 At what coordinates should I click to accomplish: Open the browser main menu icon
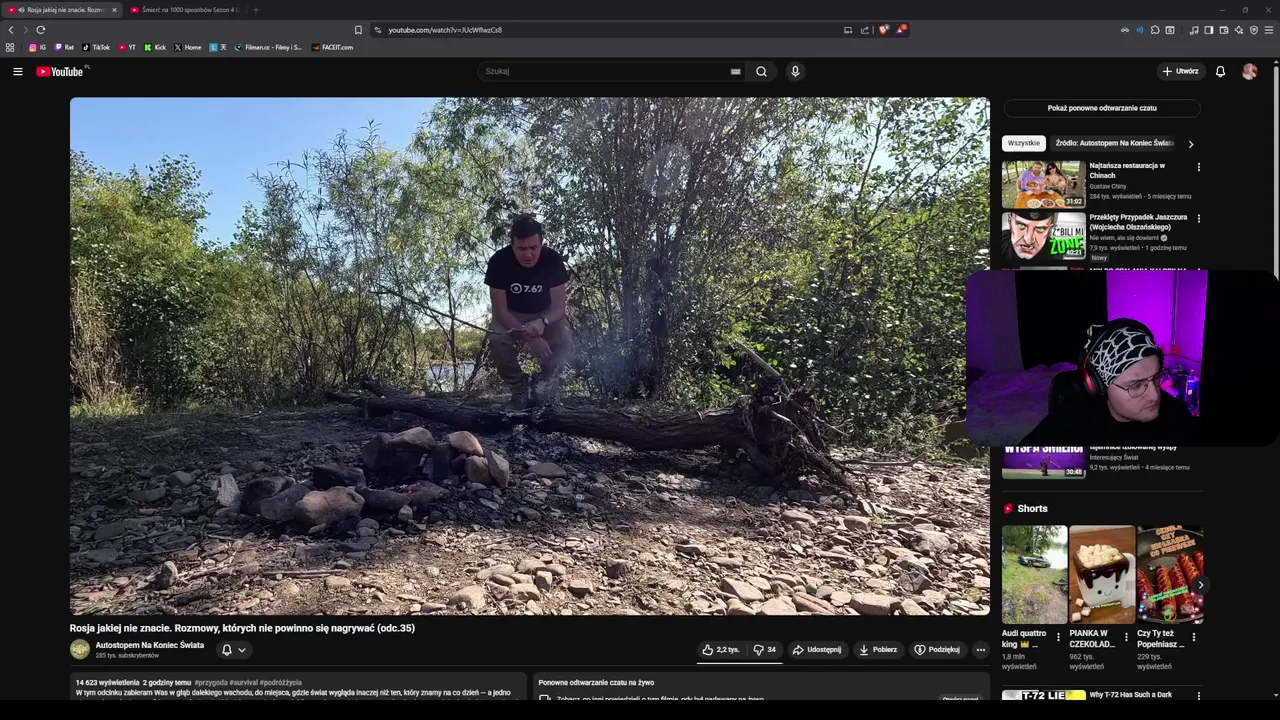[x=1269, y=30]
